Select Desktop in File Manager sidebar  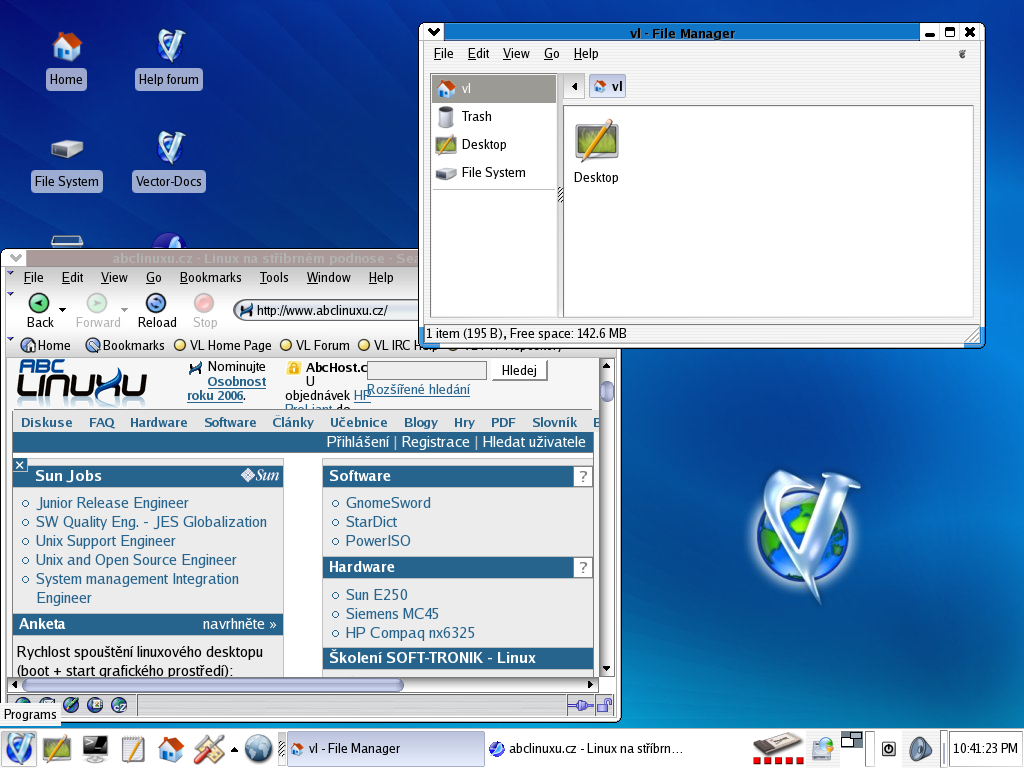pyautogui.click(x=493, y=145)
